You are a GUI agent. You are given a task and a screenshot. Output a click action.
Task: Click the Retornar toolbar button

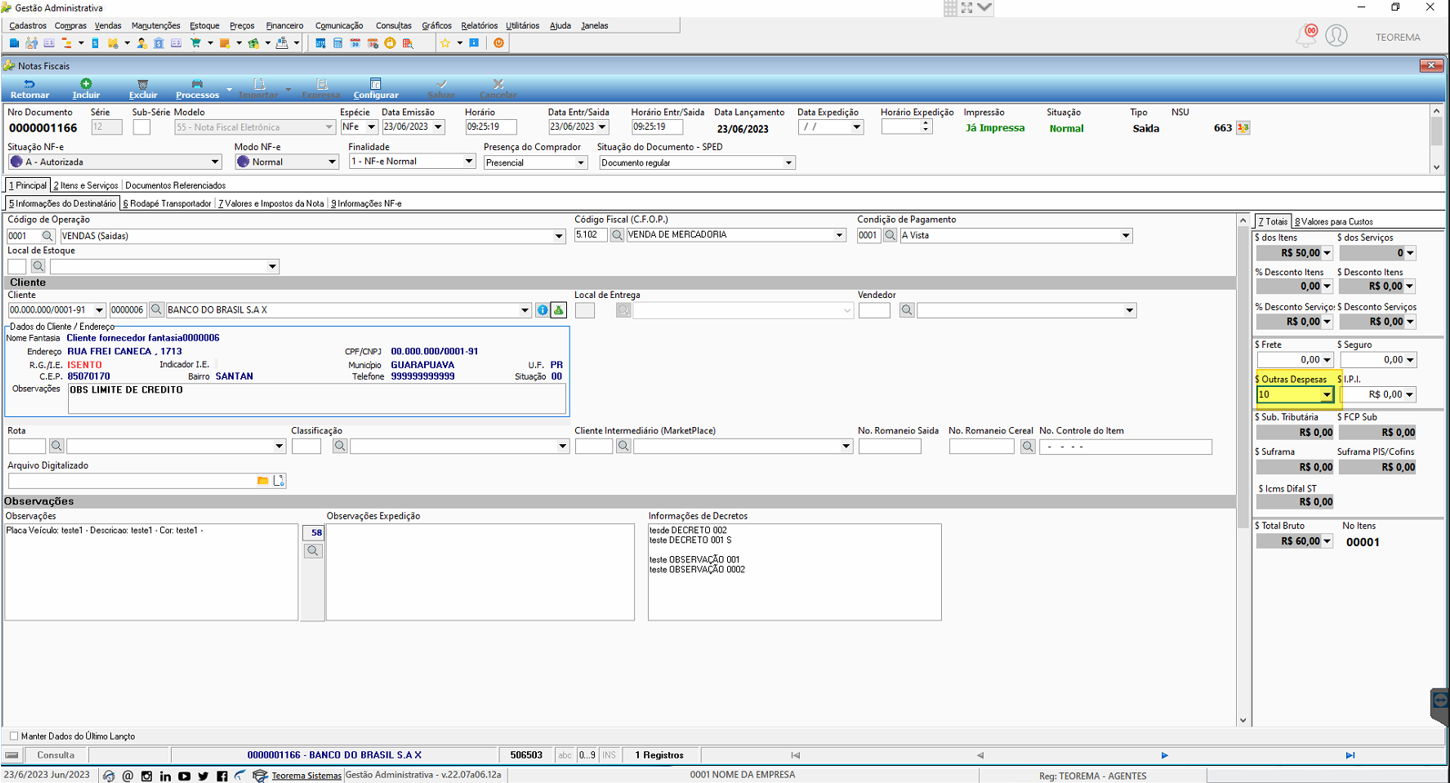coord(29,88)
